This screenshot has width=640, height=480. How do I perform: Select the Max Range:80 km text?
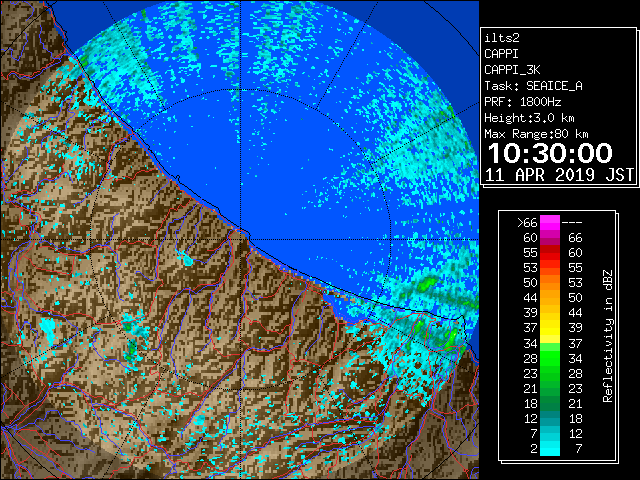[536, 134]
